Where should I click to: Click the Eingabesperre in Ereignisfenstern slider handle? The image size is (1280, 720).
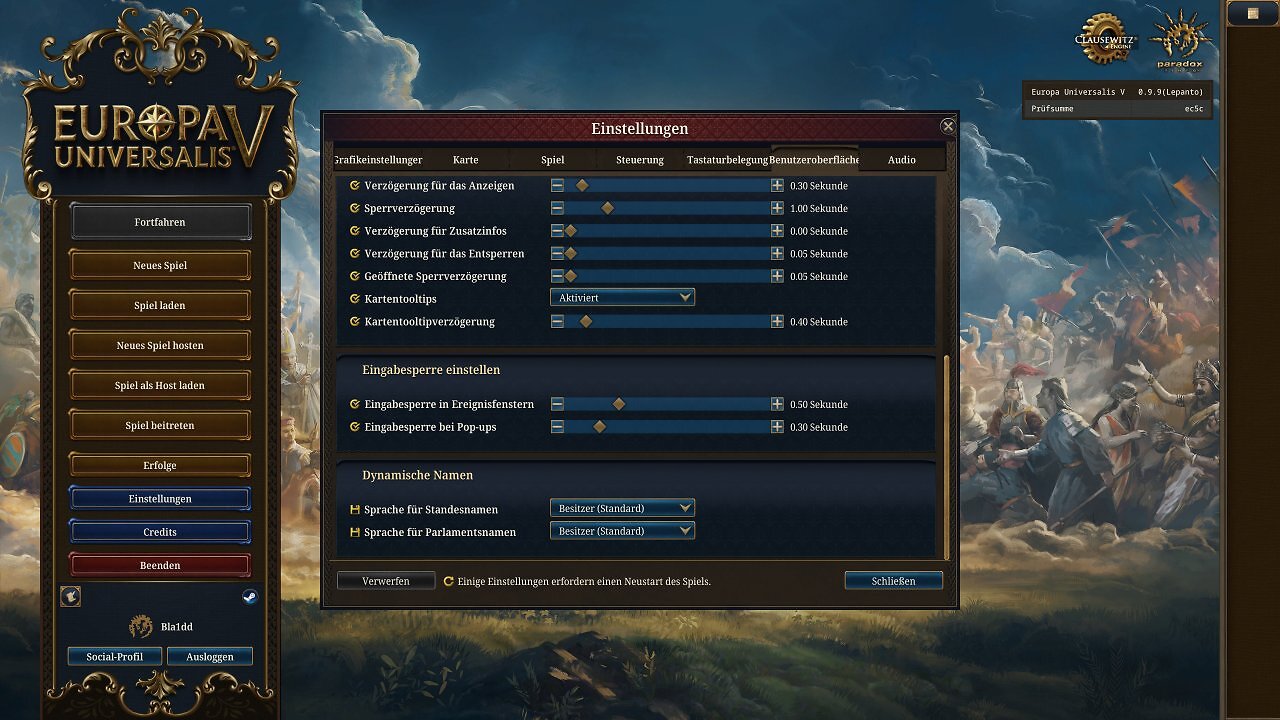pos(619,404)
